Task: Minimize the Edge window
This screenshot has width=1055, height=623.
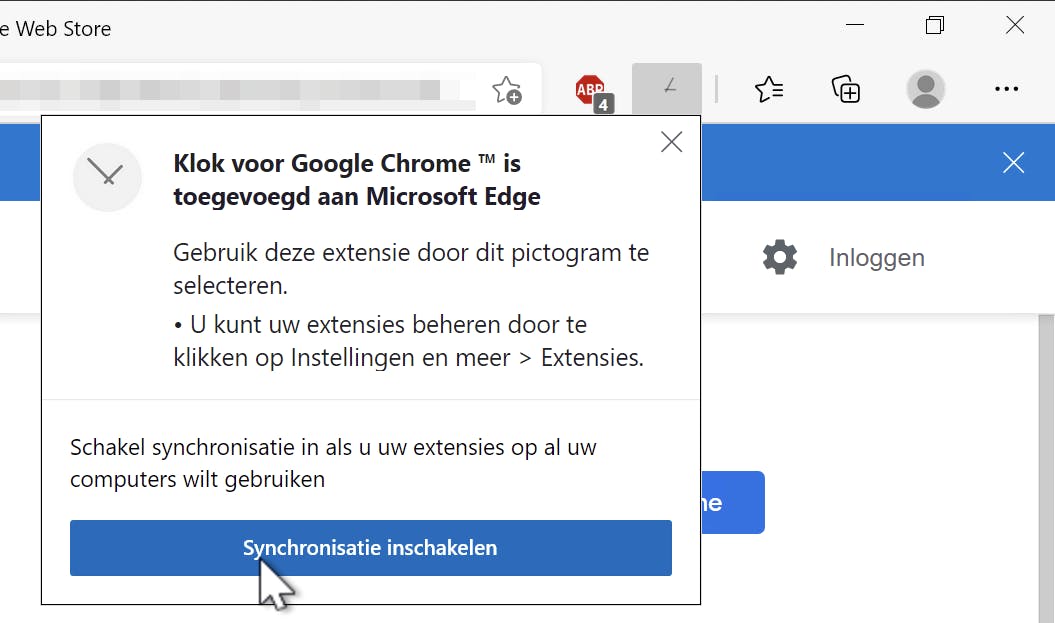Action: tap(854, 26)
